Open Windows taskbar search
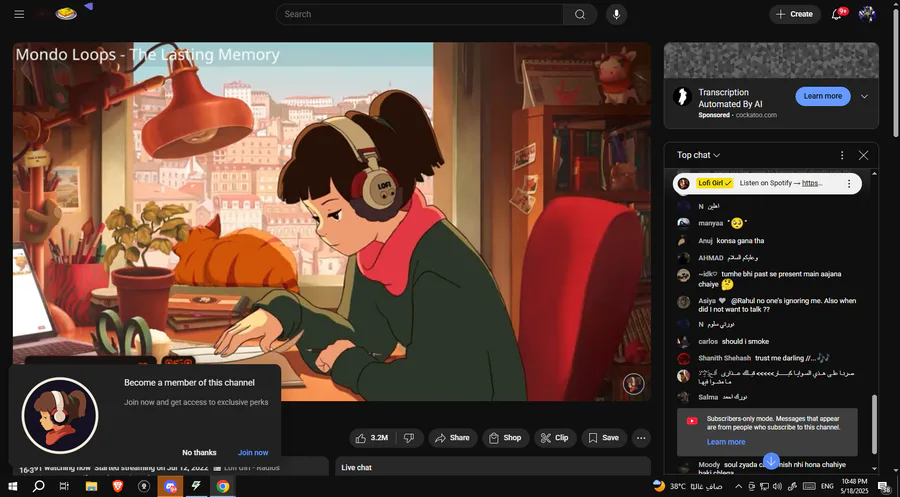The height and width of the screenshot is (497, 900). [x=38, y=487]
